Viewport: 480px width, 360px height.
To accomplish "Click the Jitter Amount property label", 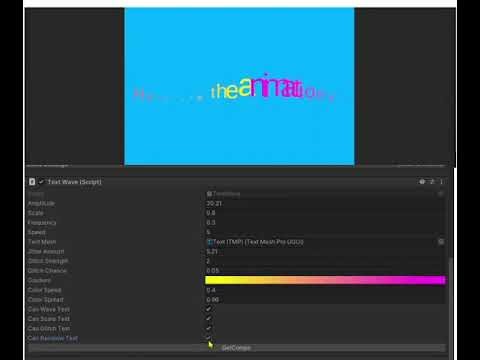I will (46, 251).
